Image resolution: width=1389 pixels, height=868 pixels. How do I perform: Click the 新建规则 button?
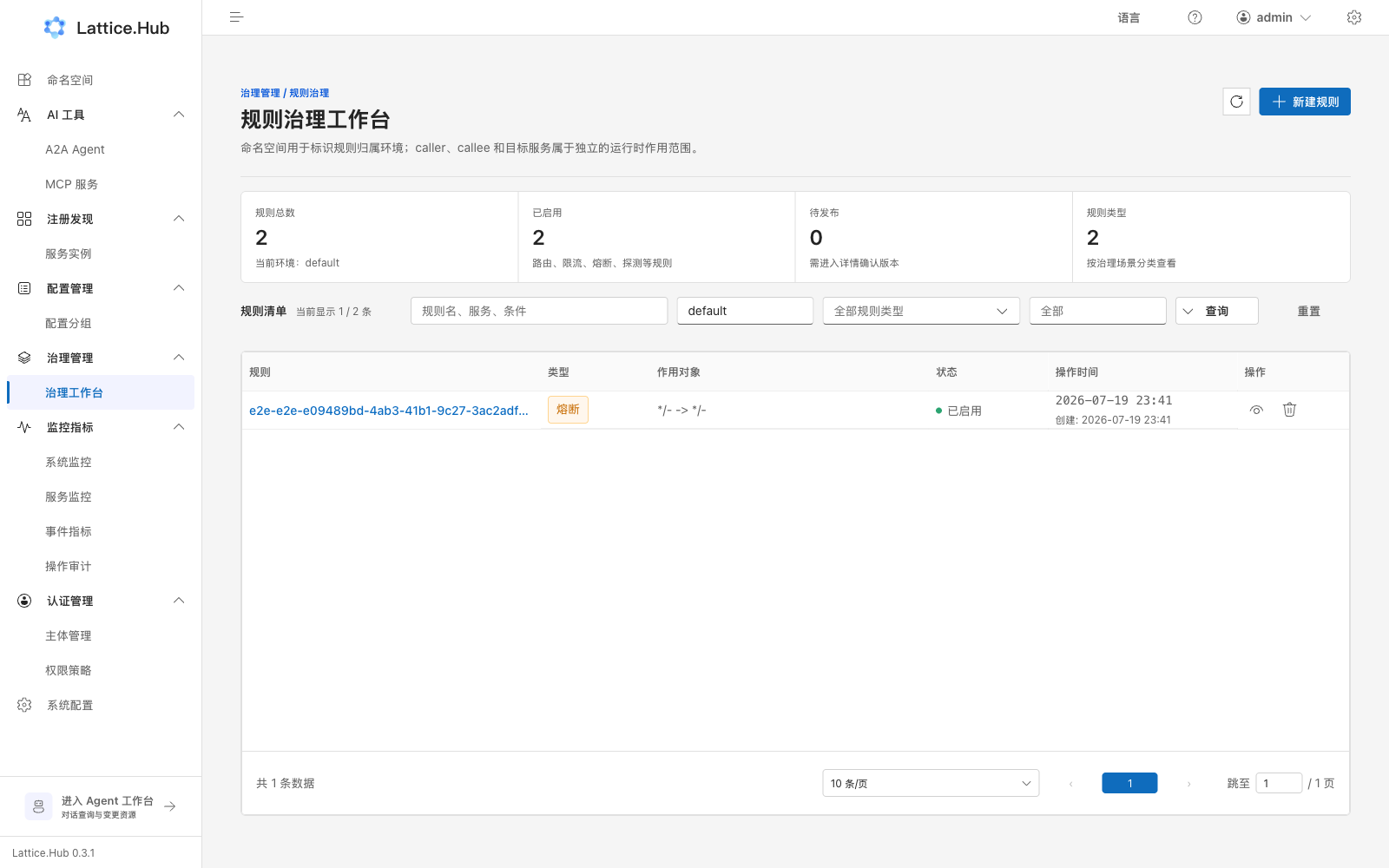point(1305,102)
